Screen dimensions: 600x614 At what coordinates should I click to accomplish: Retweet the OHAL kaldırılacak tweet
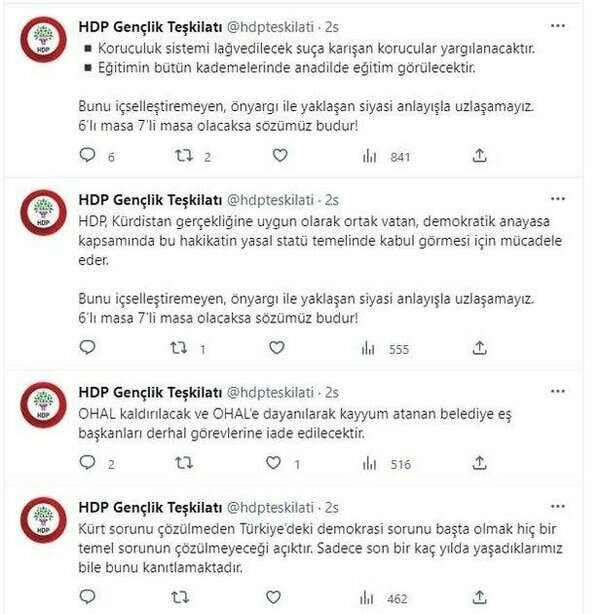[184, 464]
